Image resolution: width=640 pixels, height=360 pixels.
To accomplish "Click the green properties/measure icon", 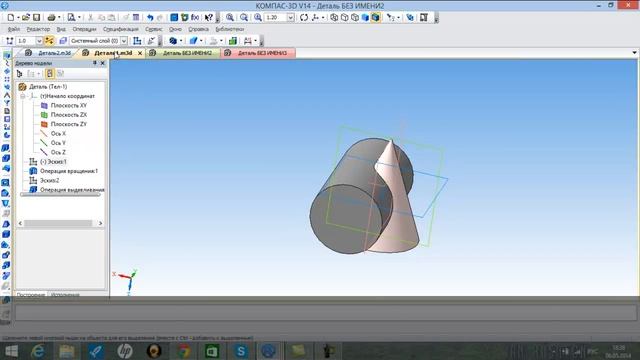I will (x=233, y=41).
